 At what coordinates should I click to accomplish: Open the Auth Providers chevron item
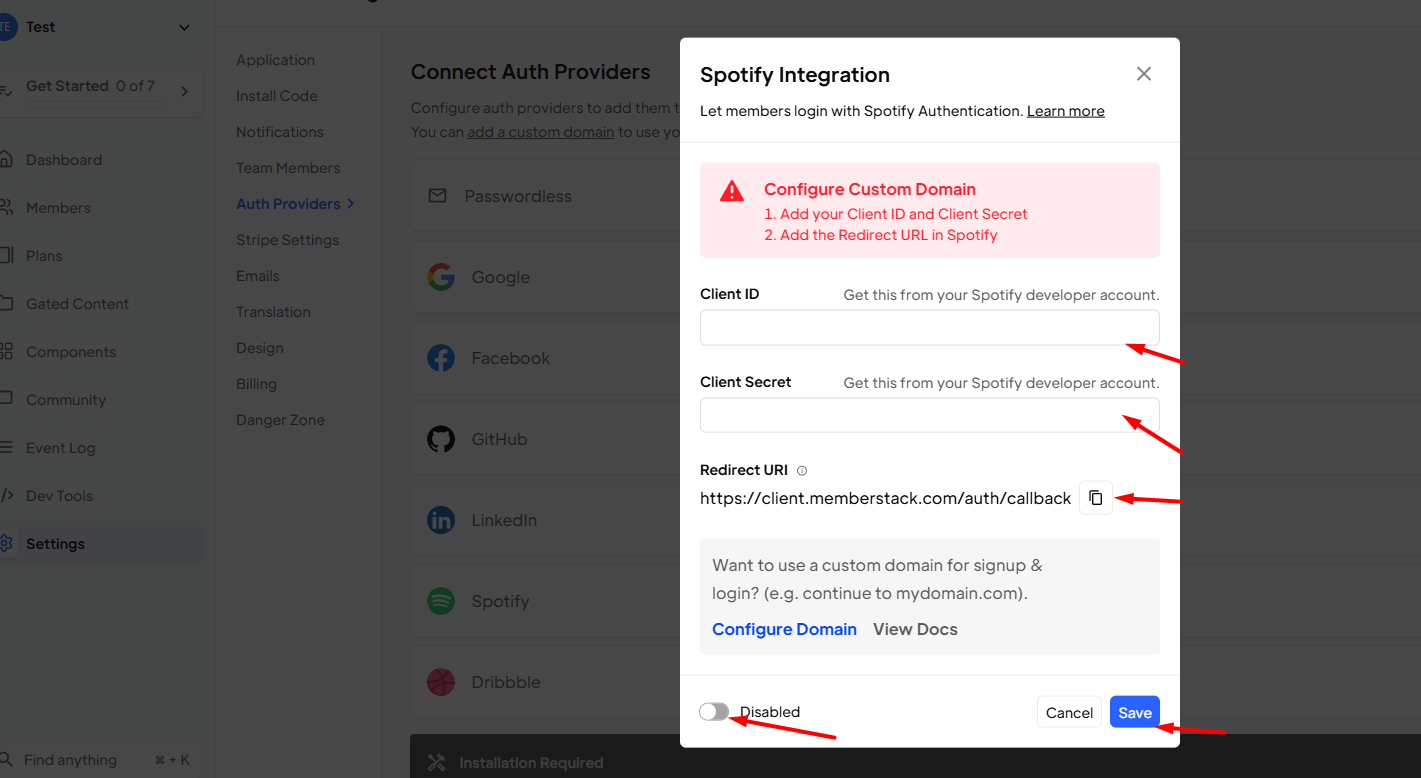295,204
